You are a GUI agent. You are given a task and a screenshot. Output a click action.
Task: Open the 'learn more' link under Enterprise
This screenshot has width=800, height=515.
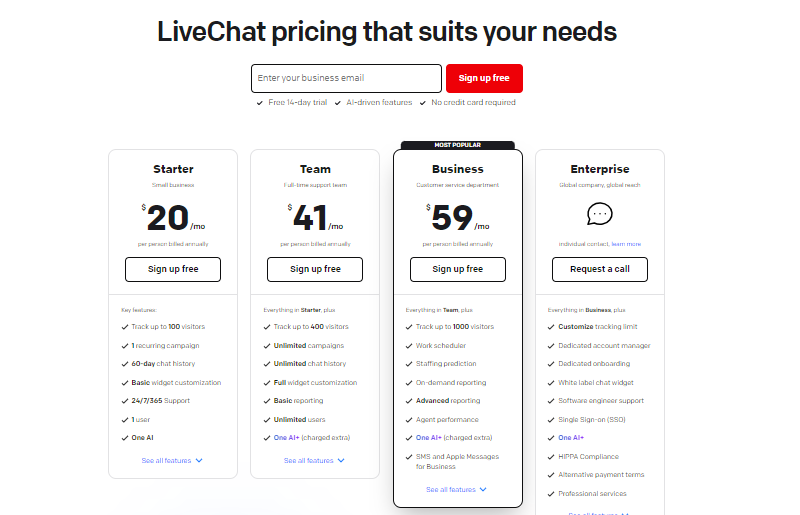point(627,244)
